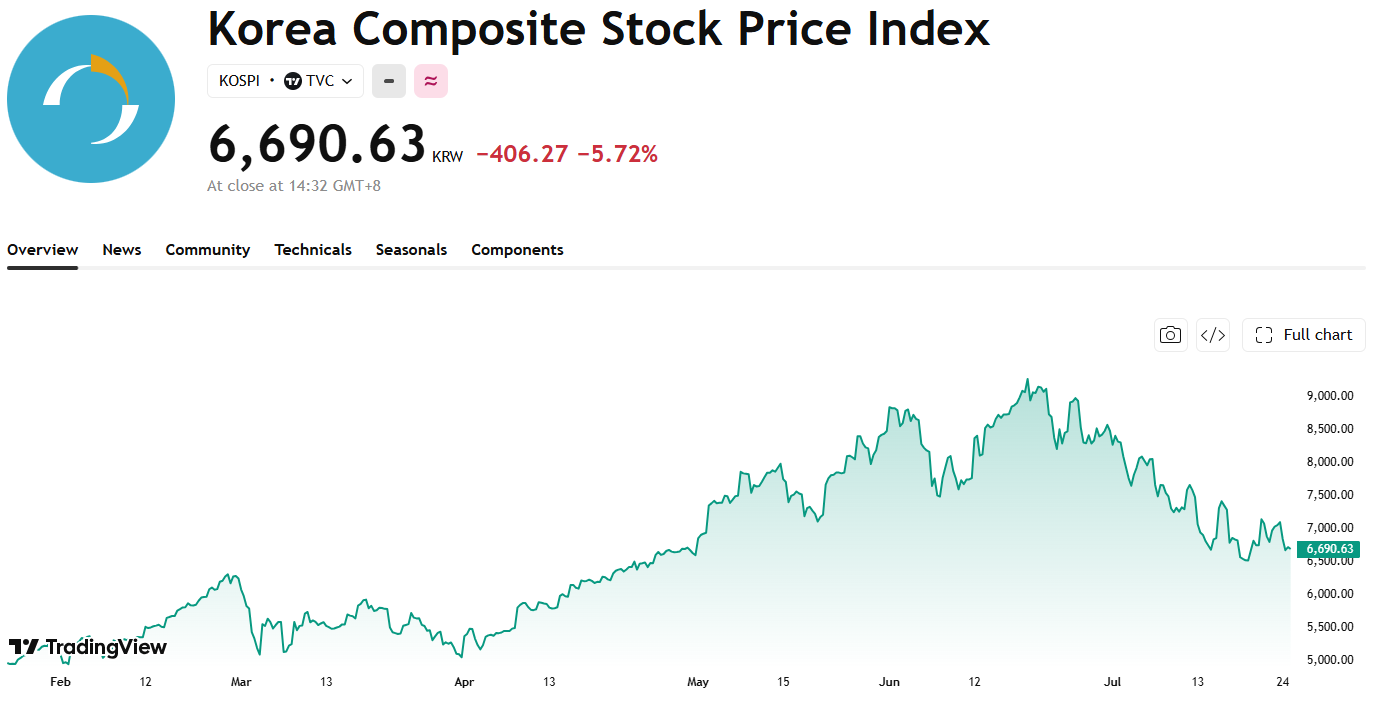The height and width of the screenshot is (715, 1379).
Task: Open the embed code icon
Action: (1213, 335)
